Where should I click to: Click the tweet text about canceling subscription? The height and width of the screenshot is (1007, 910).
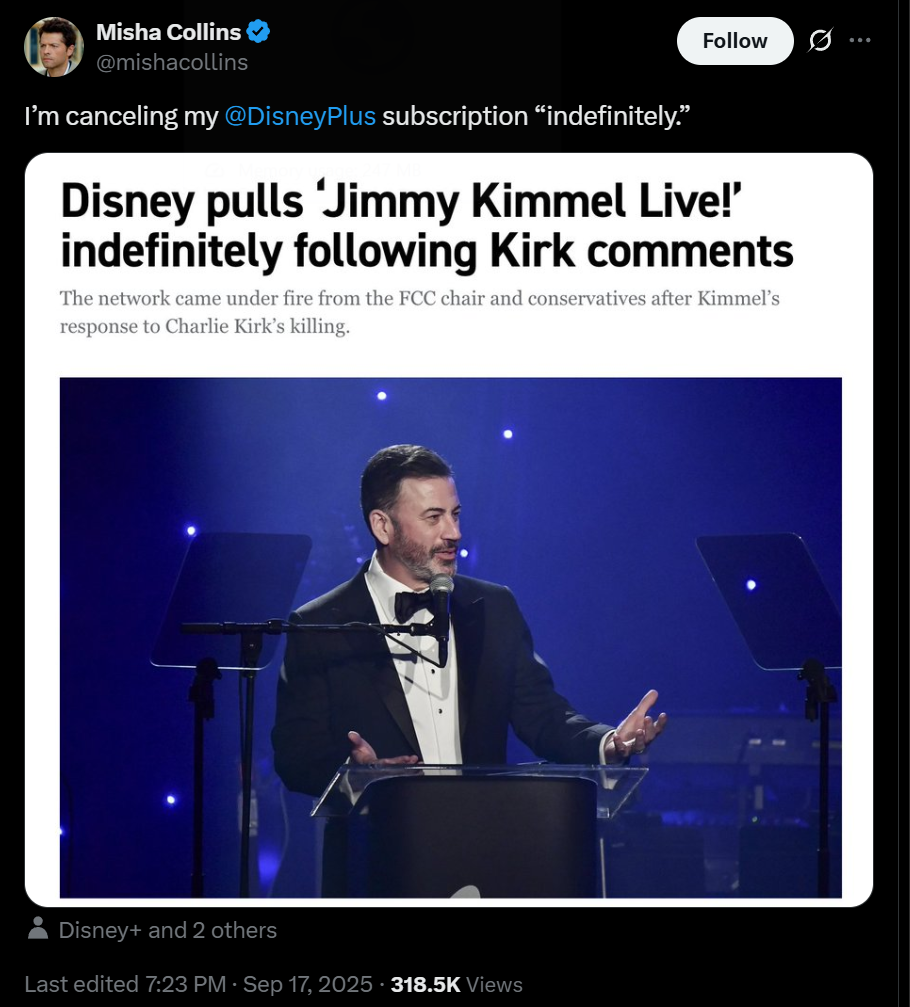(357, 116)
